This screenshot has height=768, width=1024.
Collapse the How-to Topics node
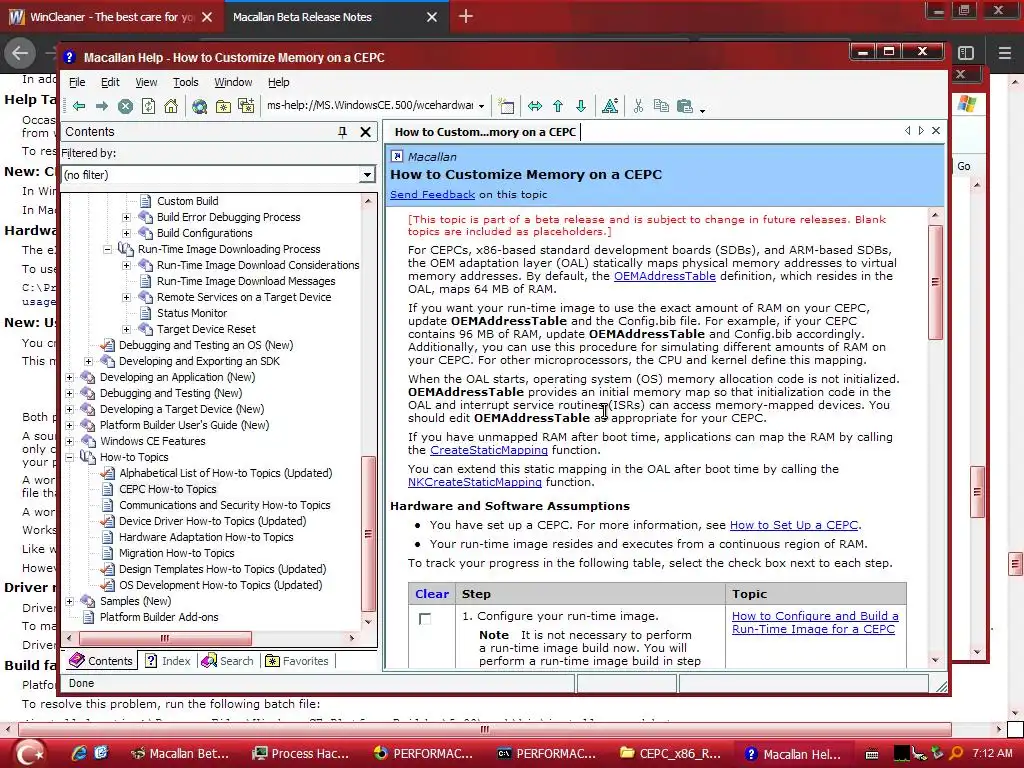click(70, 457)
